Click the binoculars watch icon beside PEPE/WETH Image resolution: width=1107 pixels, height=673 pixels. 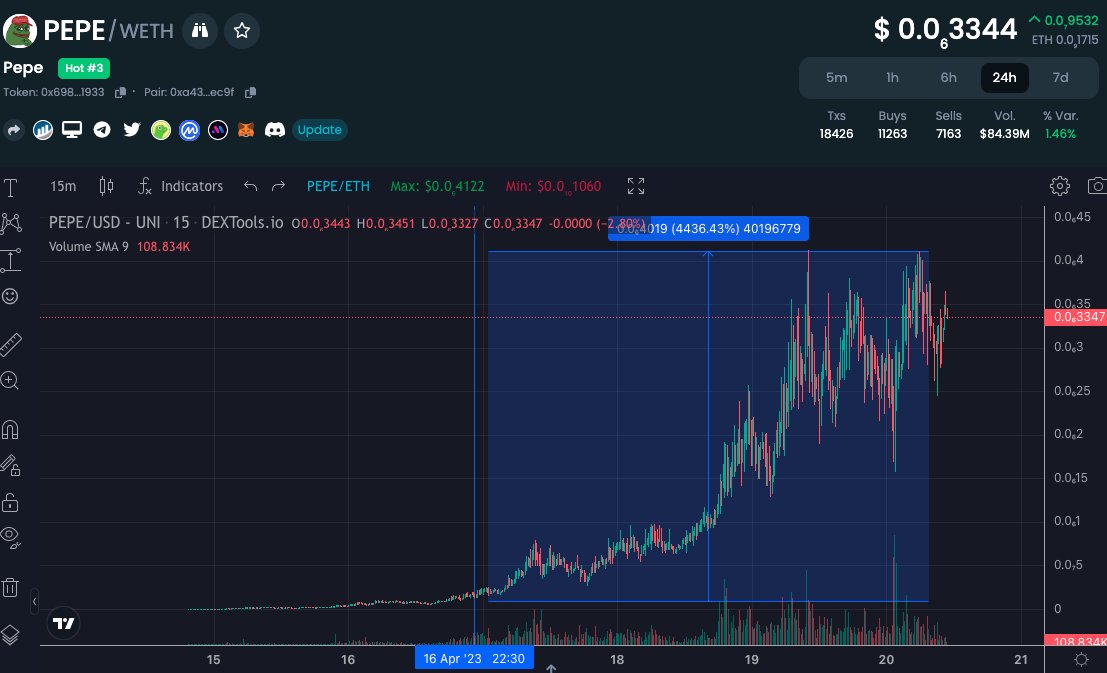point(200,30)
